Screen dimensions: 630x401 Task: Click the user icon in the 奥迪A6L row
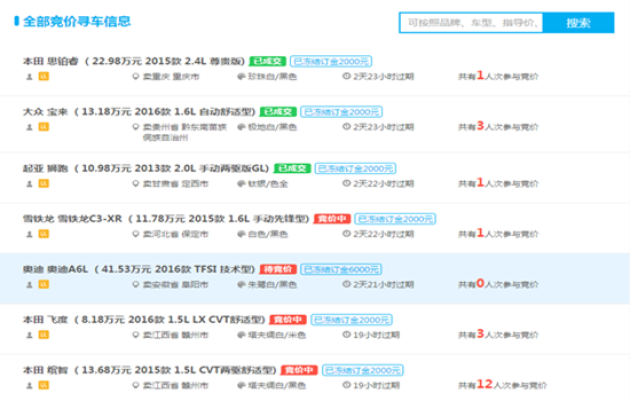(29, 284)
